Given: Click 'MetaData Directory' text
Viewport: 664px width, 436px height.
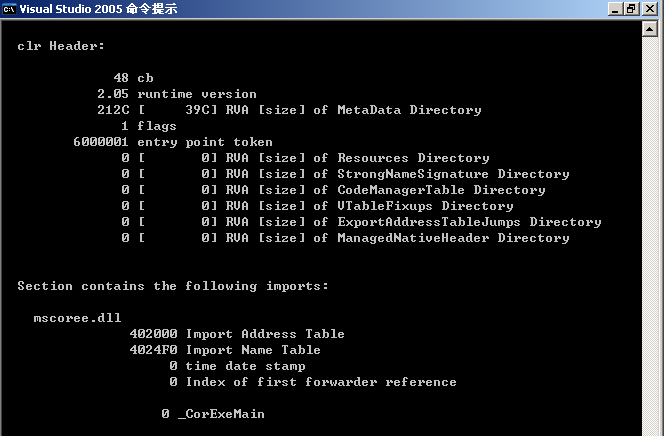Looking at the screenshot, I should (x=409, y=110).
